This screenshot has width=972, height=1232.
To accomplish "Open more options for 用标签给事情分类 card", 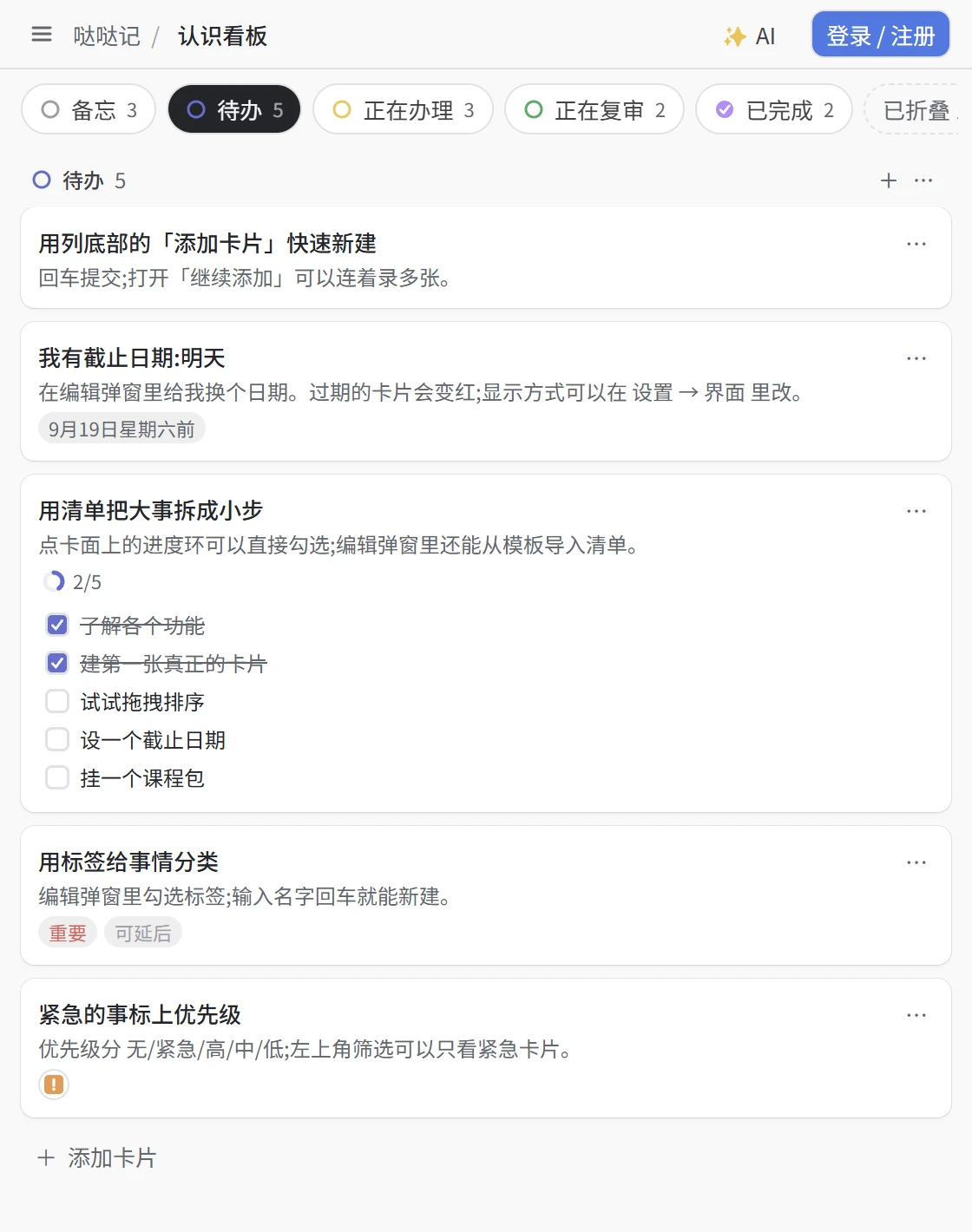I will 916,862.
